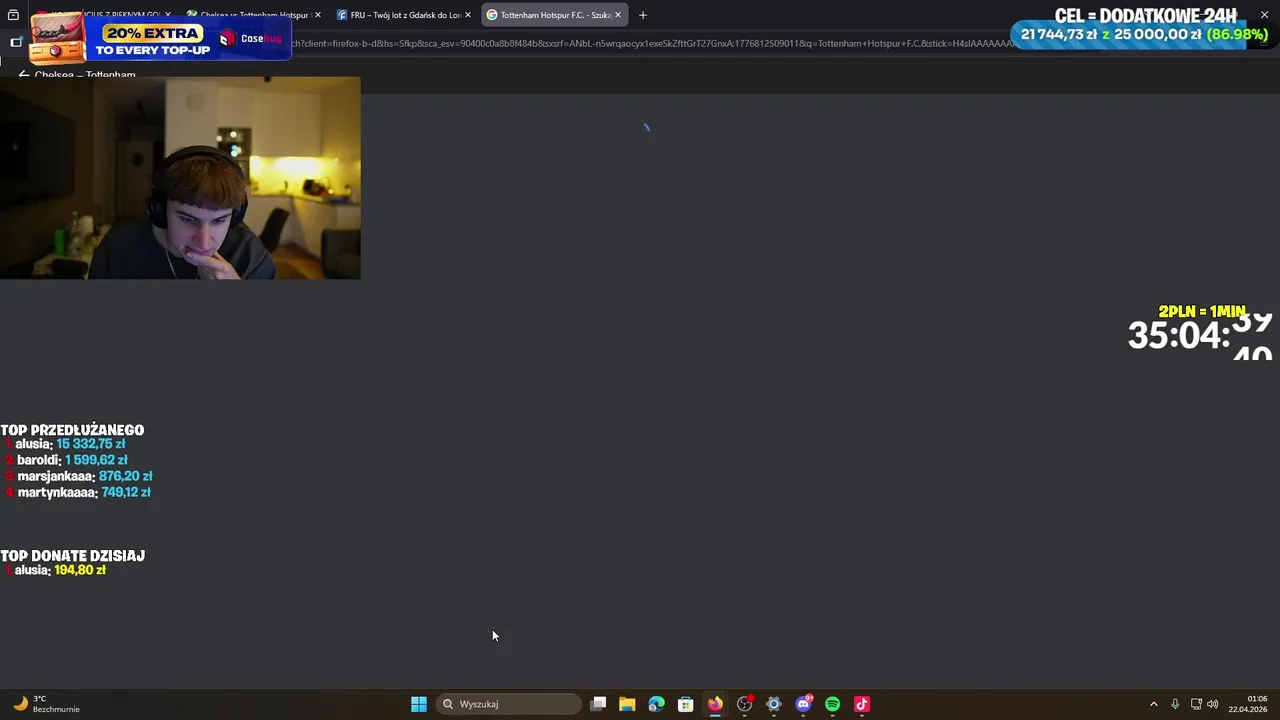
Task: Click the CEL = DODATKOWE 24H label
Action: click(1146, 15)
